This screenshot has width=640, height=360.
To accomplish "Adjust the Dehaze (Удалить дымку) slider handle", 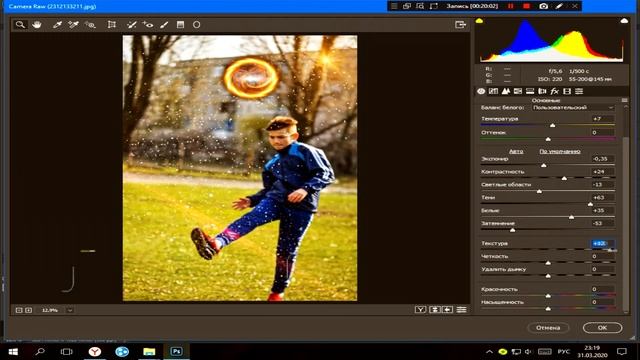I will click(548, 276).
